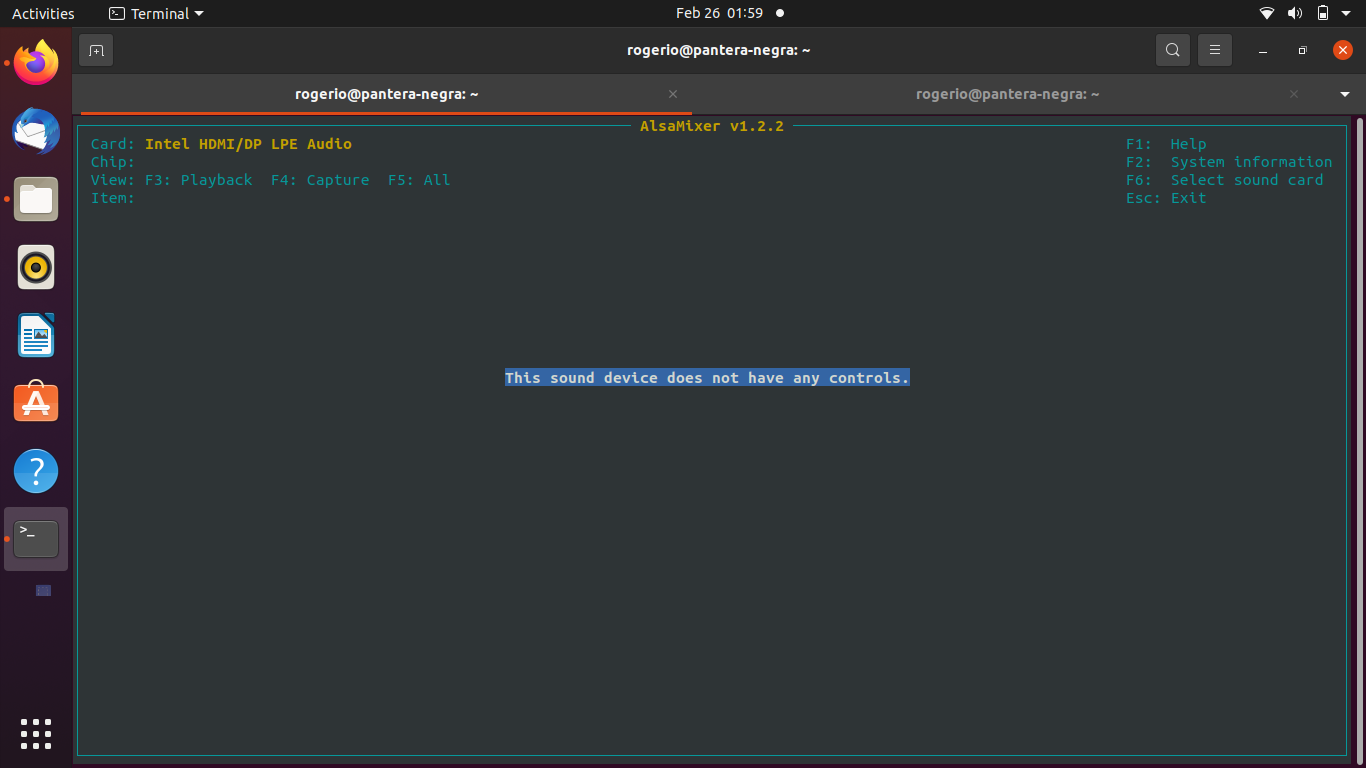Screen dimensions: 1366x768
Task: Click the 'Esc: Exit' text
Action: point(1166,198)
